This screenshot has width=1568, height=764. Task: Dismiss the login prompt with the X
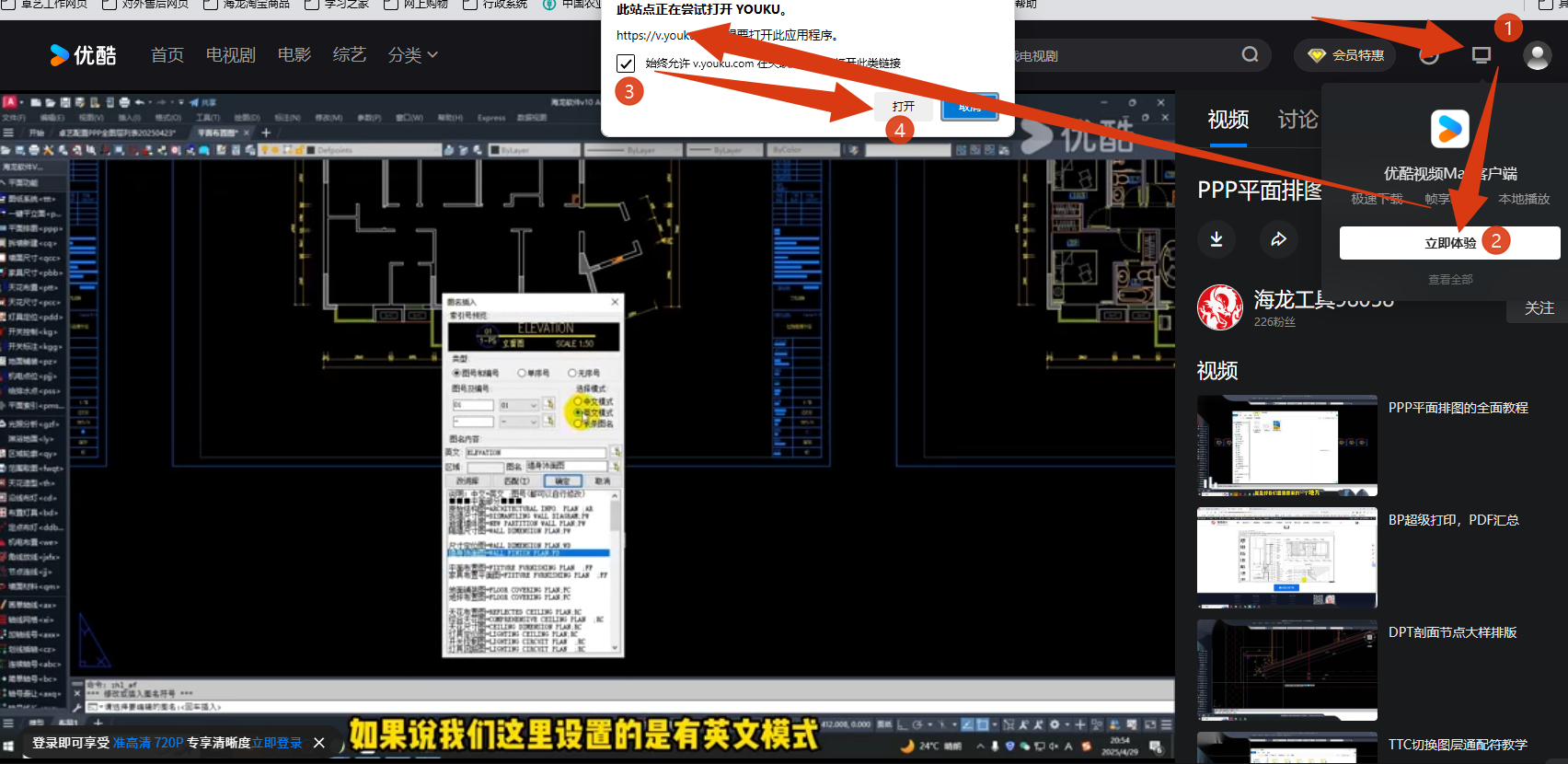click(319, 743)
